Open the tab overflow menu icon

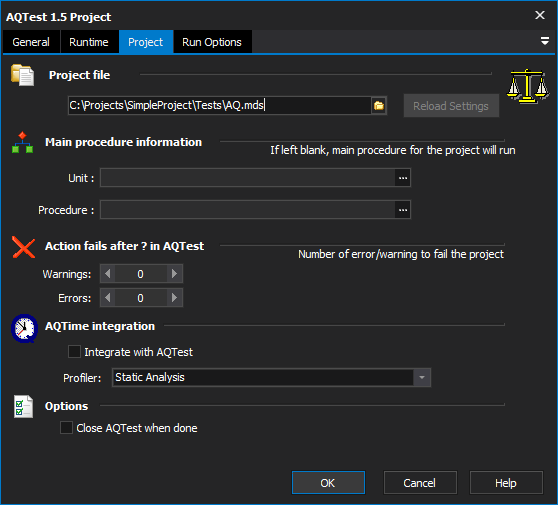pos(544,41)
